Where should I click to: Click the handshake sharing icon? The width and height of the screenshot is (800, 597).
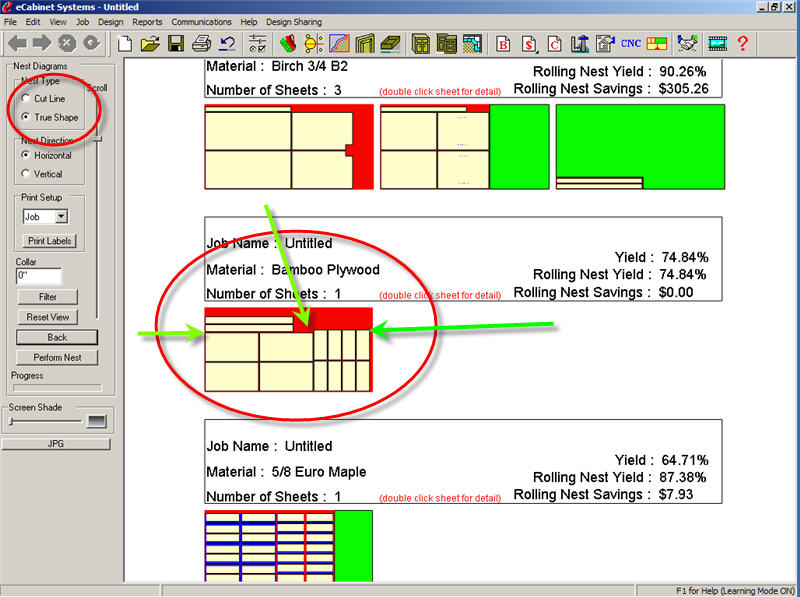pos(687,44)
